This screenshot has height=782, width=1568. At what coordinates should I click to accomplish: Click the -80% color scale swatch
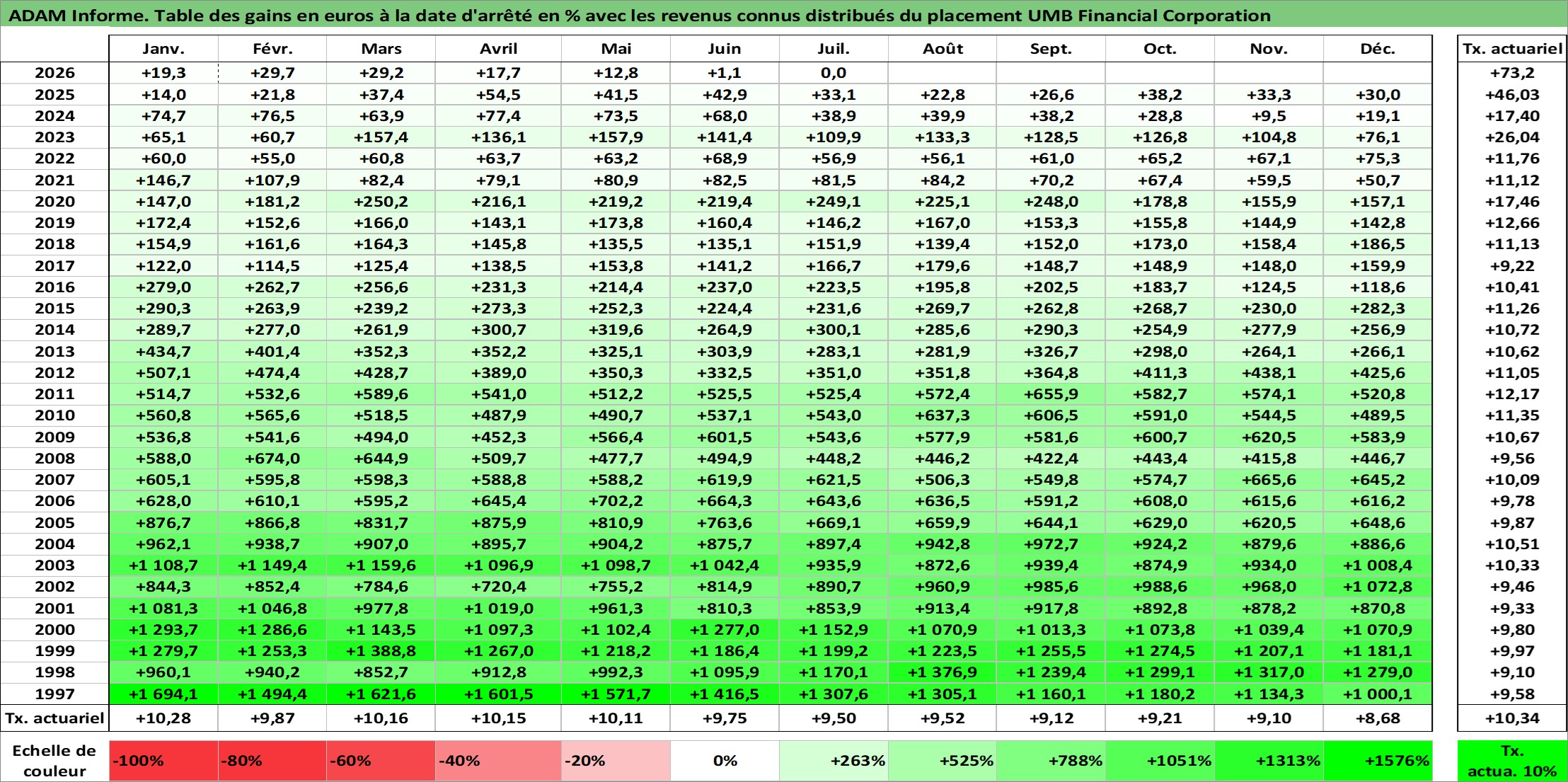[272, 761]
